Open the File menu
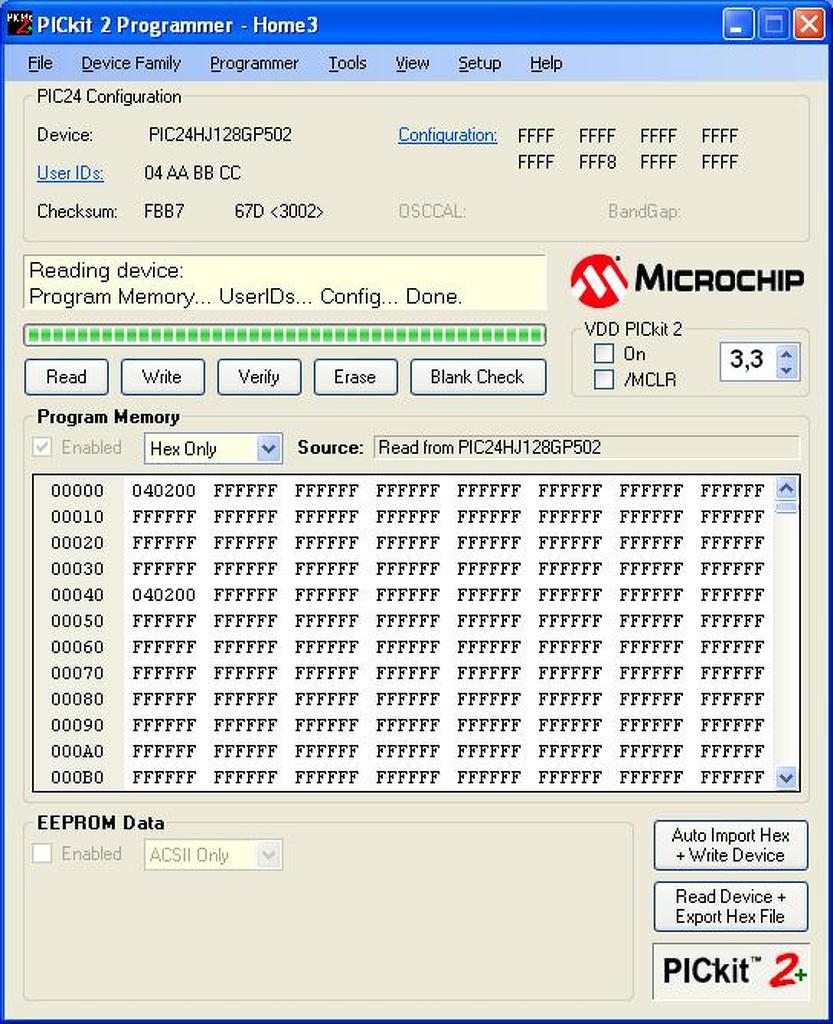The image size is (833, 1024). tap(40, 63)
